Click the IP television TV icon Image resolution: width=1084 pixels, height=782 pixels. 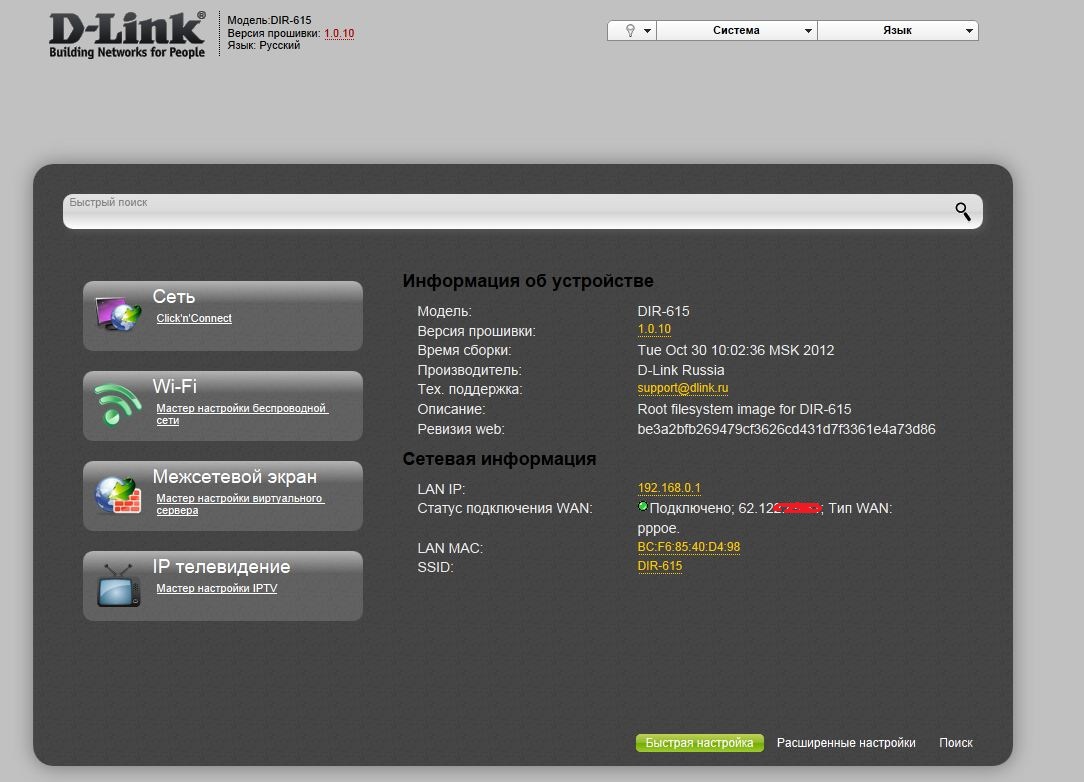[x=118, y=585]
